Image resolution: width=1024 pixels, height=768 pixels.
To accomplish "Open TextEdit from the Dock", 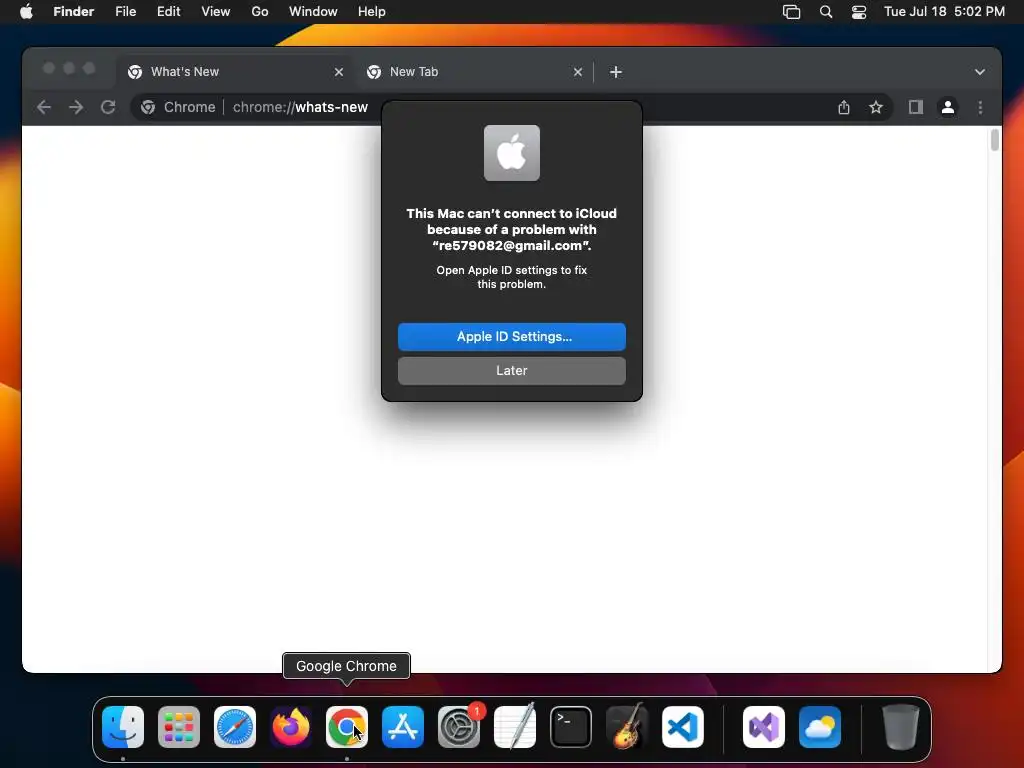I will (x=515, y=727).
